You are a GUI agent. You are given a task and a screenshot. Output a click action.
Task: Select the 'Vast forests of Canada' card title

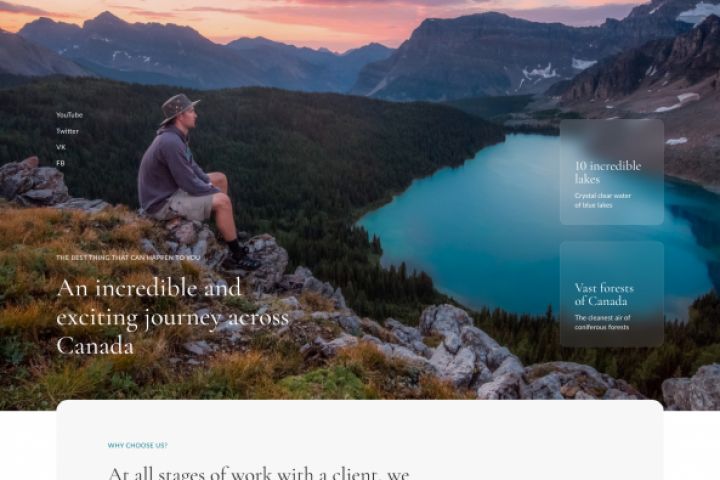click(x=604, y=294)
